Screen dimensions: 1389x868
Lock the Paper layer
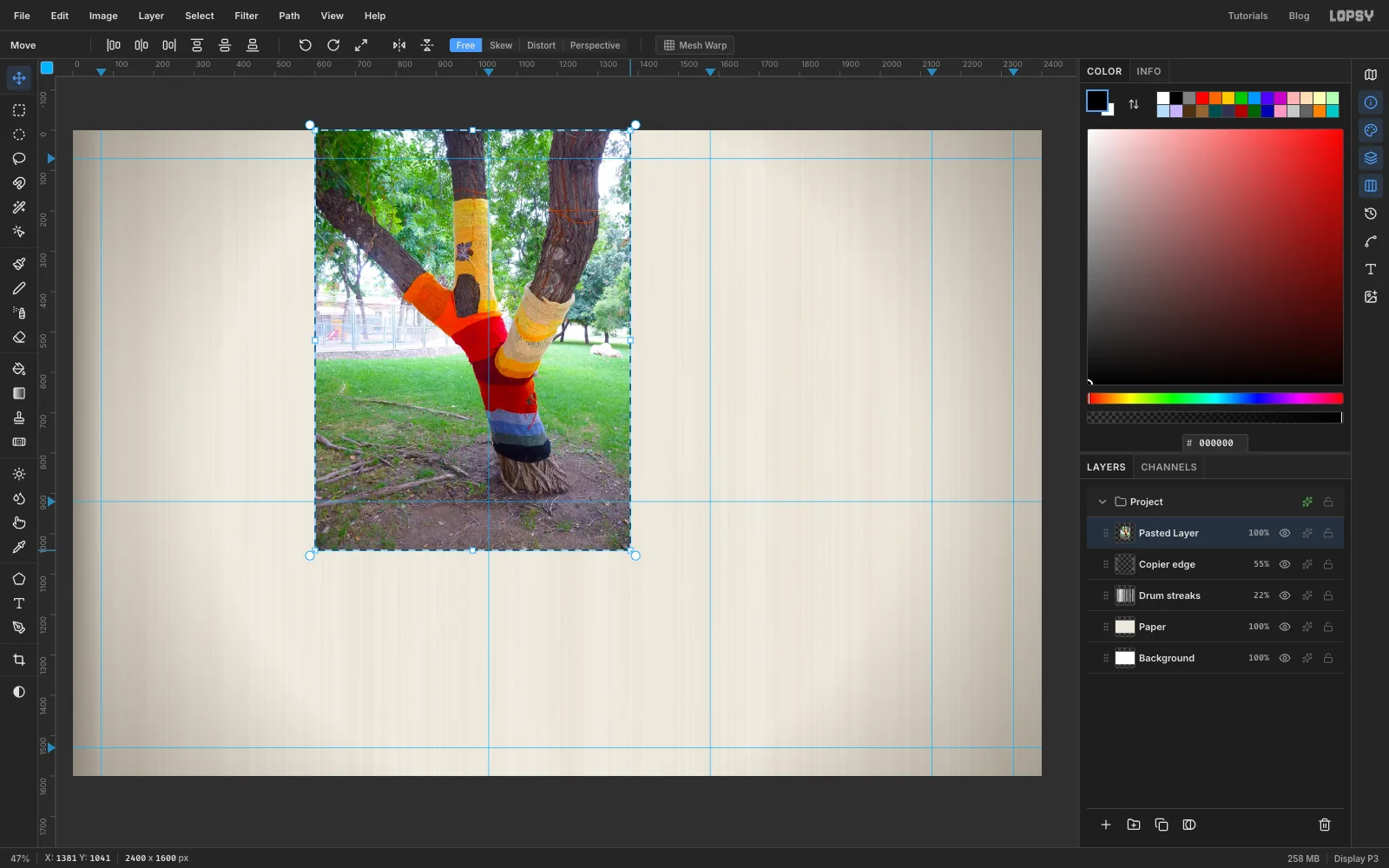pyautogui.click(x=1328, y=627)
